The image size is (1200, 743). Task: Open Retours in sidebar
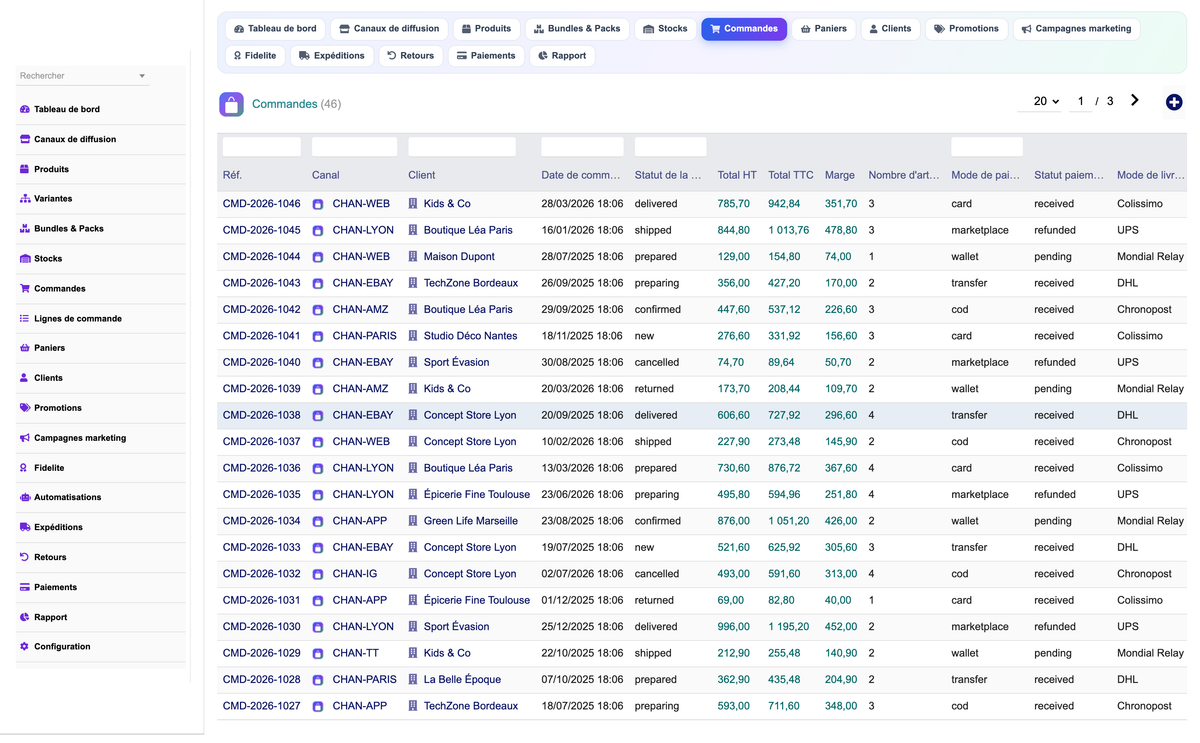[x=50, y=557]
